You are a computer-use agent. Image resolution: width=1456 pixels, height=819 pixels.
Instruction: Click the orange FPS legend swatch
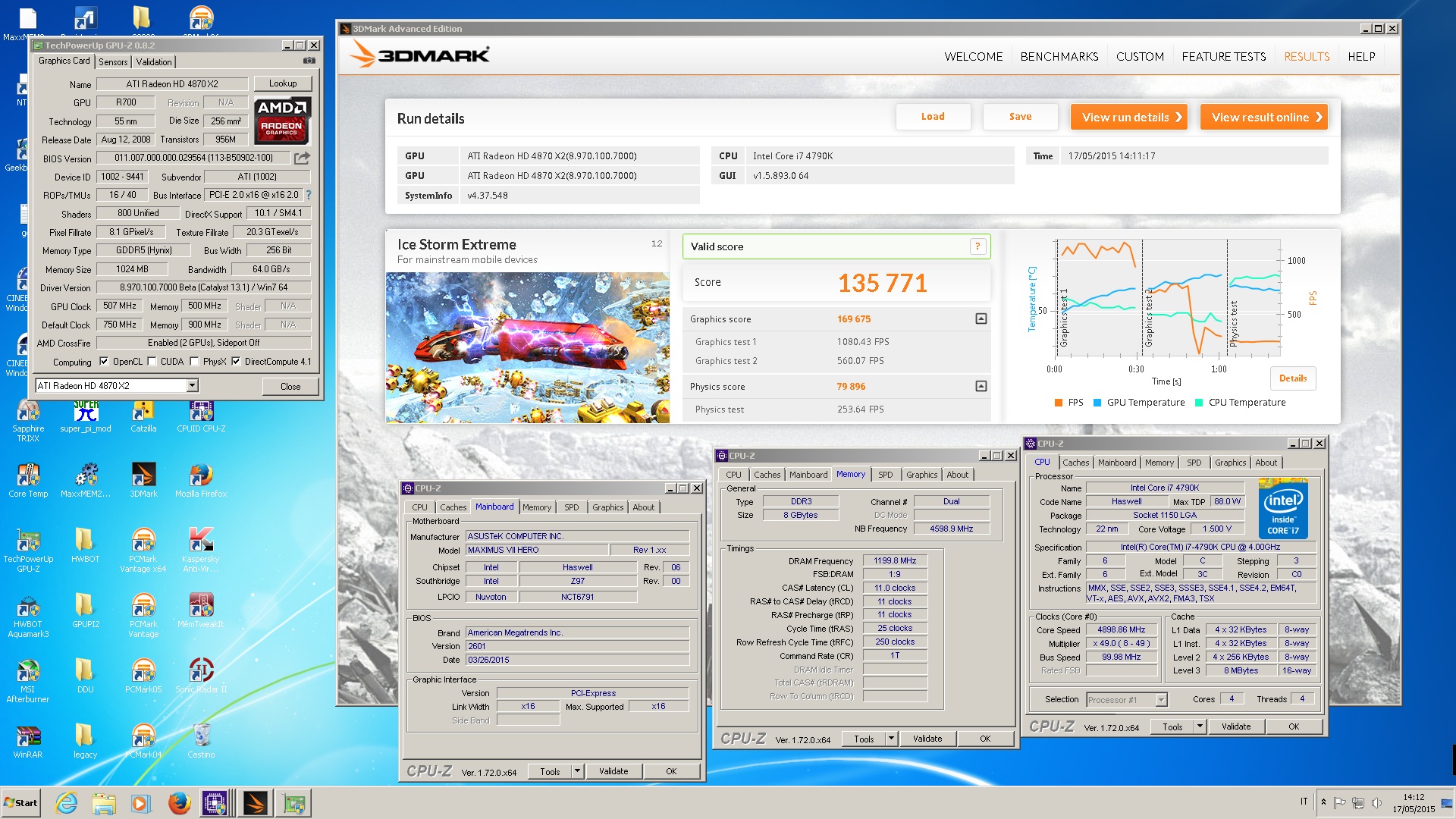[1058, 403]
